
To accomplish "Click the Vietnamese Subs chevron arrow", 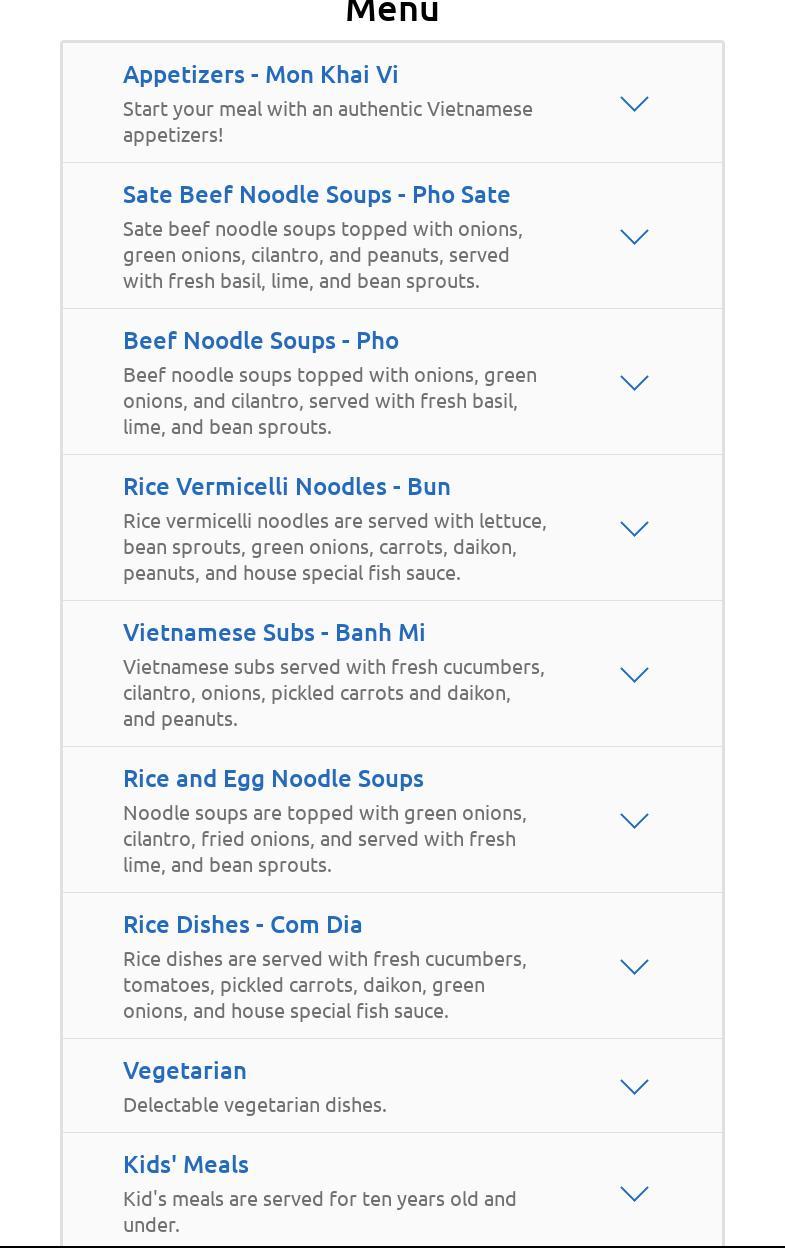I will pyautogui.click(x=634, y=675).
